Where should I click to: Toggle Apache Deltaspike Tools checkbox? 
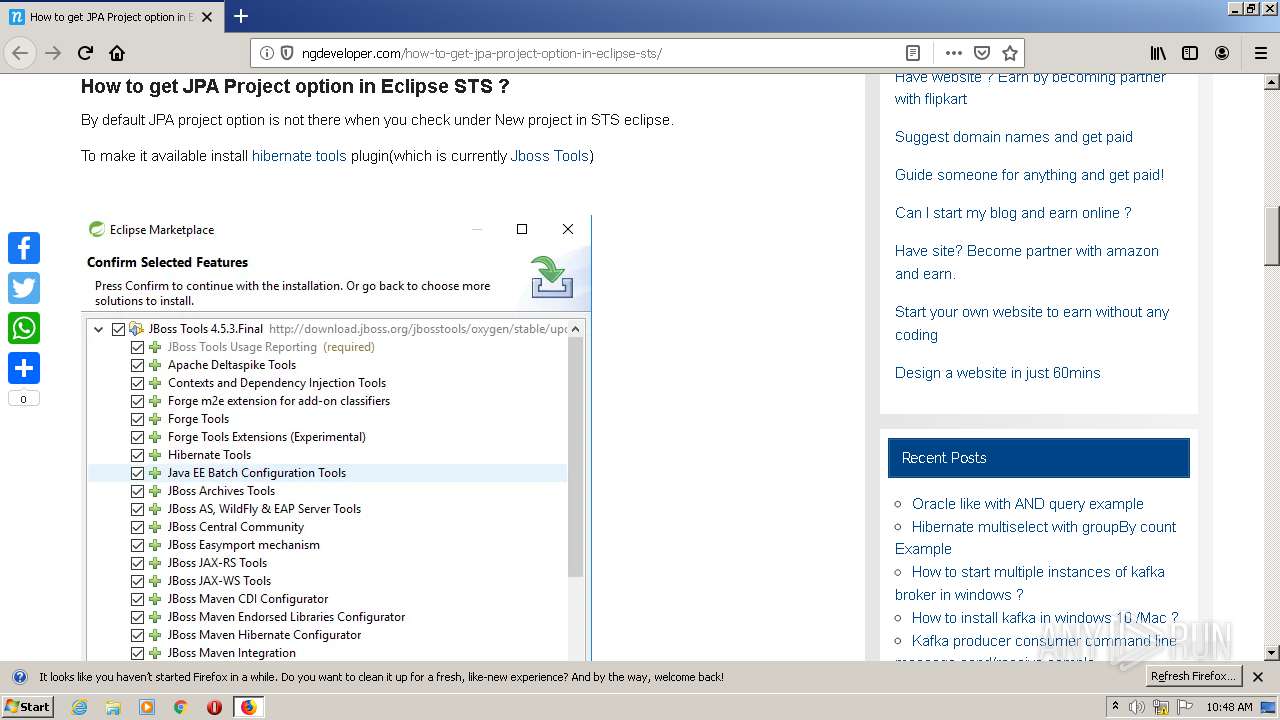pos(138,365)
